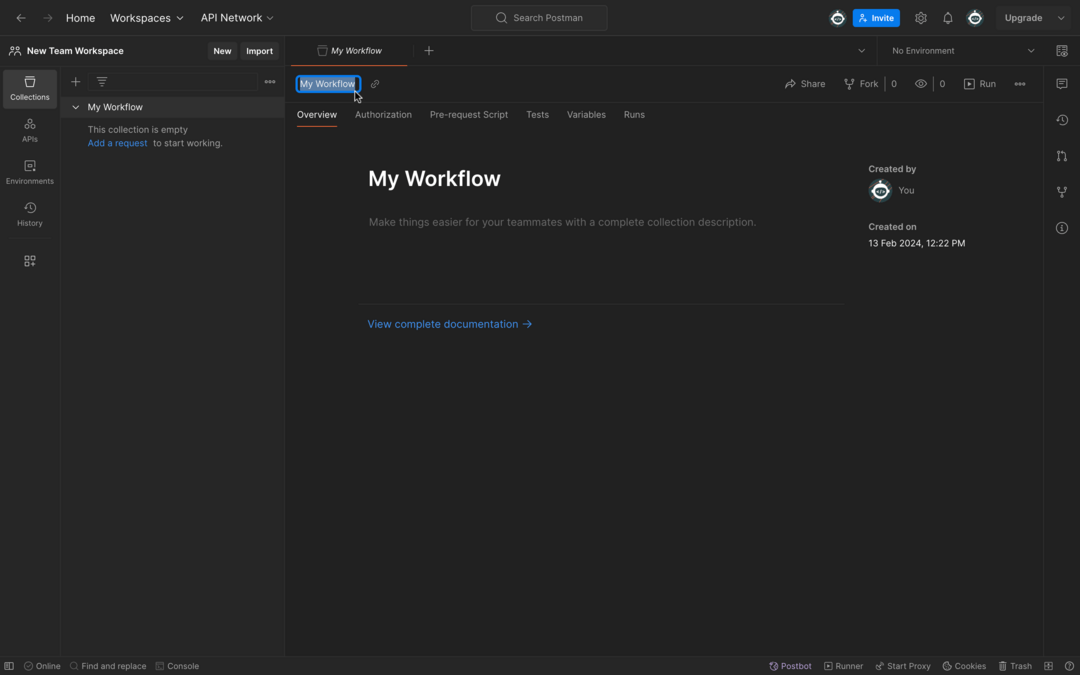This screenshot has width=1080, height=675.
Task: Switch to the Authorization tab
Action: (383, 115)
